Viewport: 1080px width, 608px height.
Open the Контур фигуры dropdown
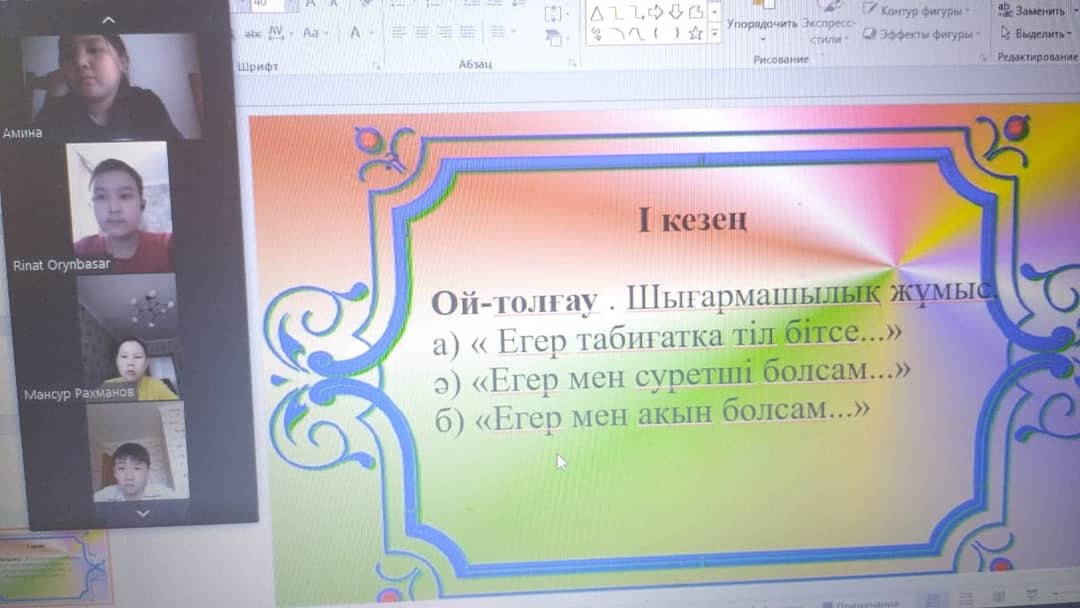tap(918, 11)
